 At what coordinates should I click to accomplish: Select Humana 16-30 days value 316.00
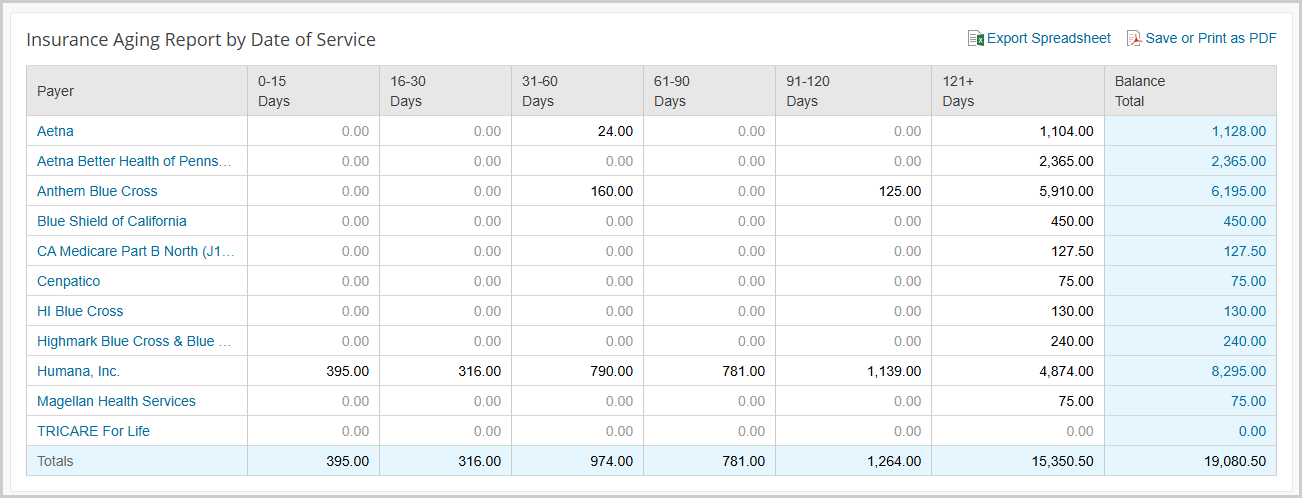[479, 371]
